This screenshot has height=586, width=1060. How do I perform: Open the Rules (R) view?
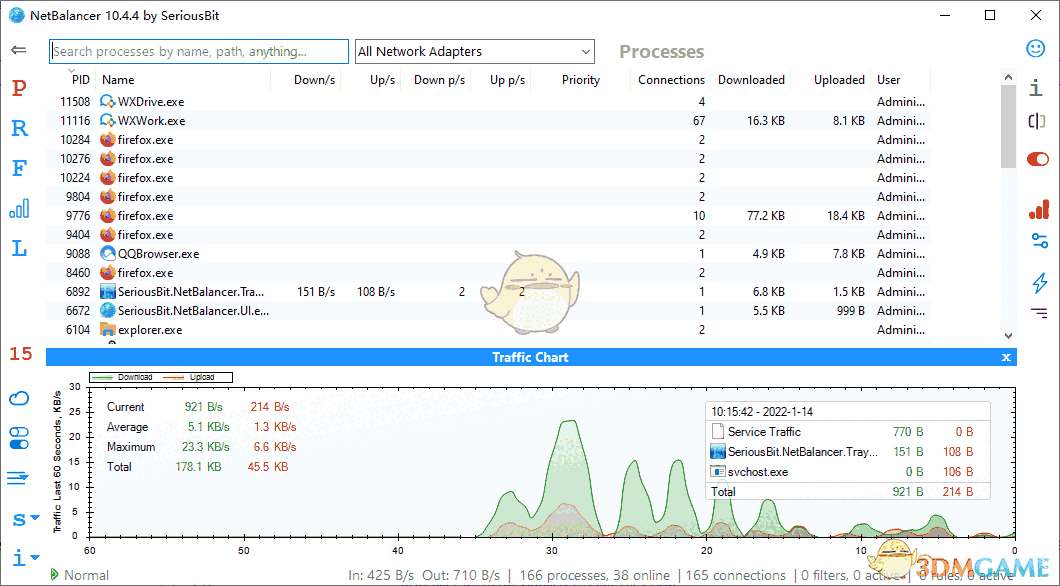pos(18,128)
